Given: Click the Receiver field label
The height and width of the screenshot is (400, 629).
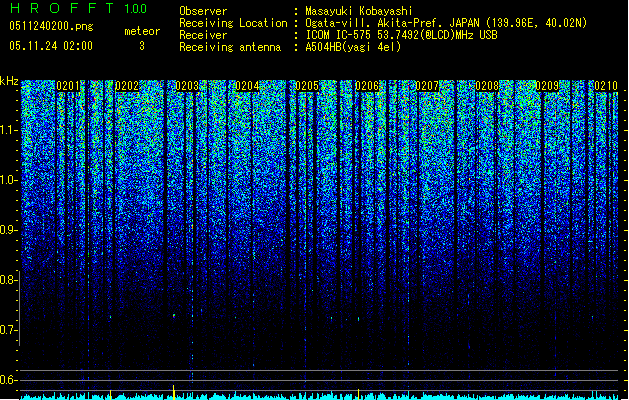Looking at the screenshot, I should click(203, 35).
